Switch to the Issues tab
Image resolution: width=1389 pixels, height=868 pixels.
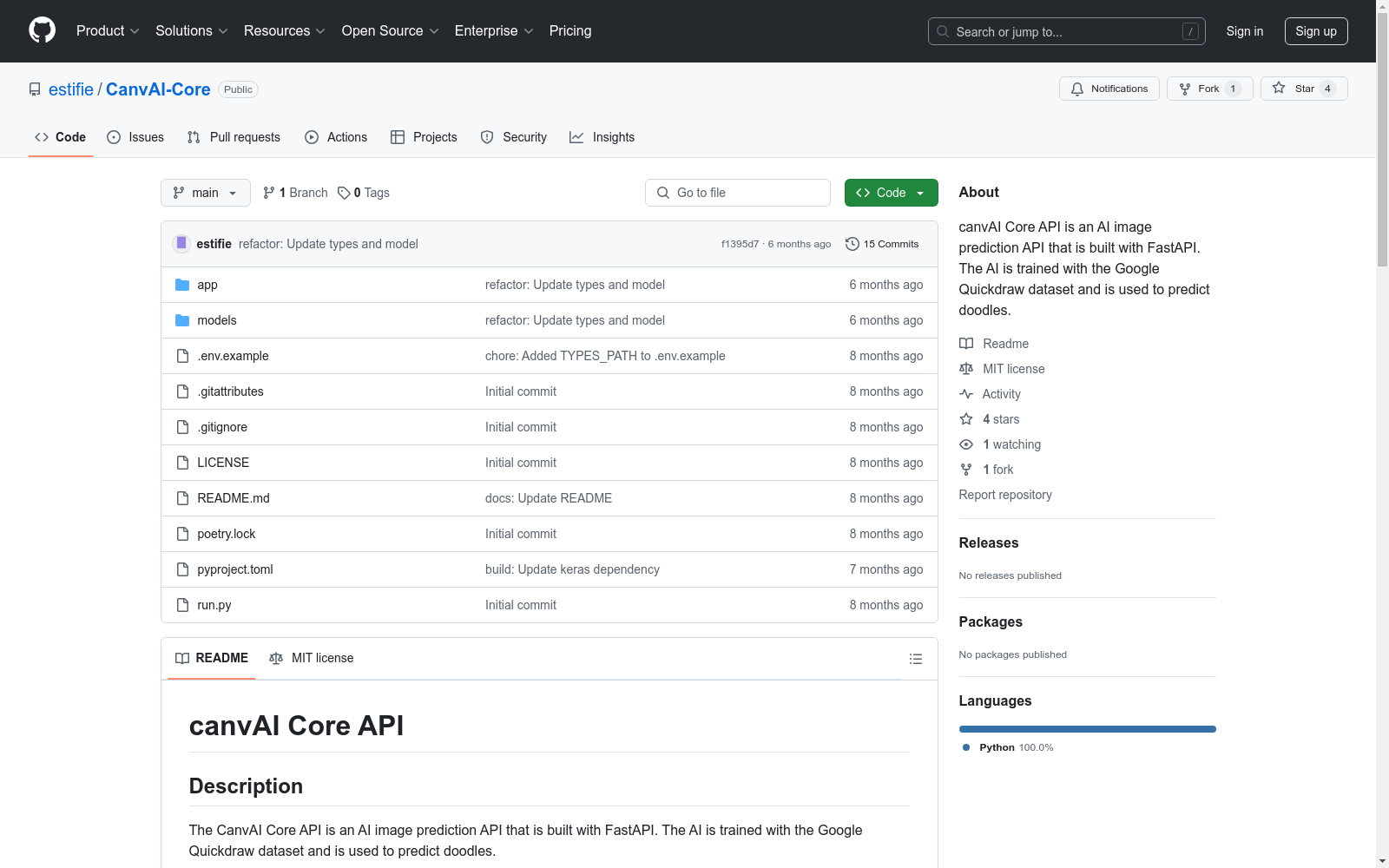[x=135, y=137]
